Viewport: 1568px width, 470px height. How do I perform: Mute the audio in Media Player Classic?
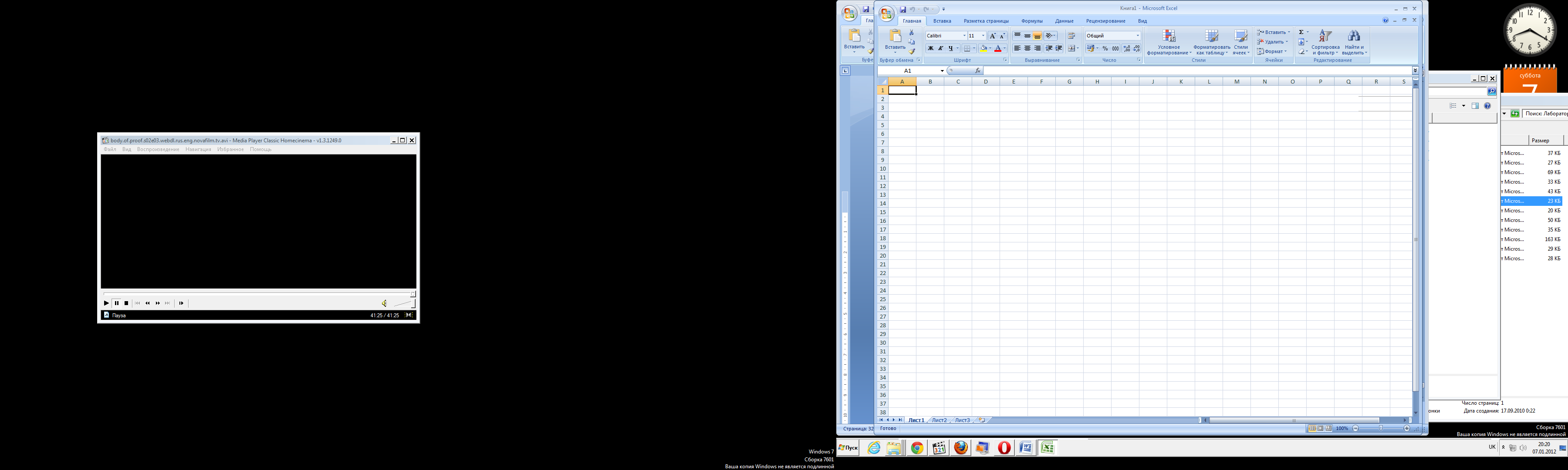coord(384,303)
